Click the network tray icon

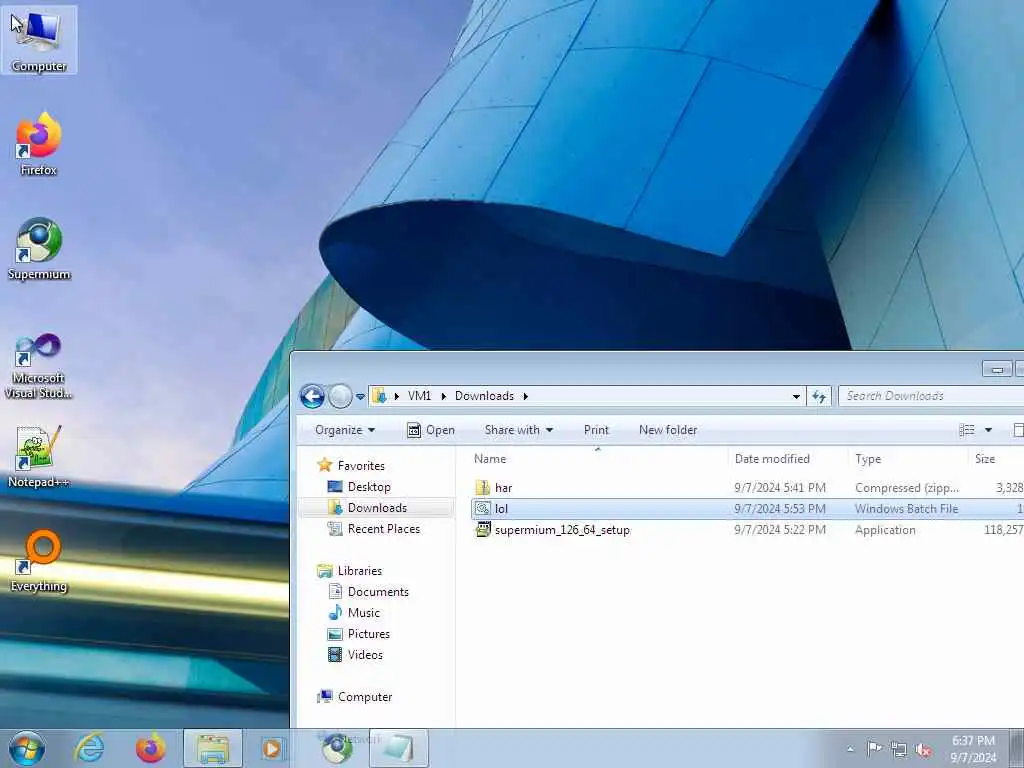coord(899,750)
